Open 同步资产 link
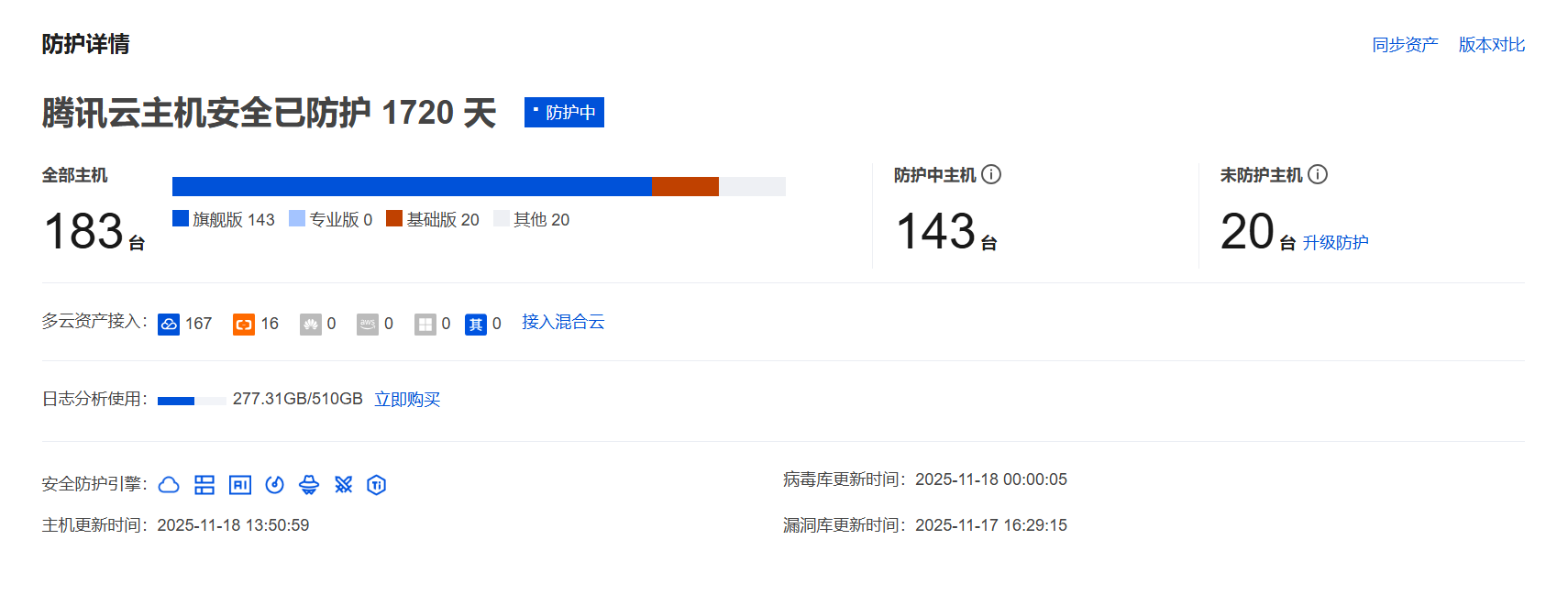The height and width of the screenshot is (606, 1568). (1405, 45)
